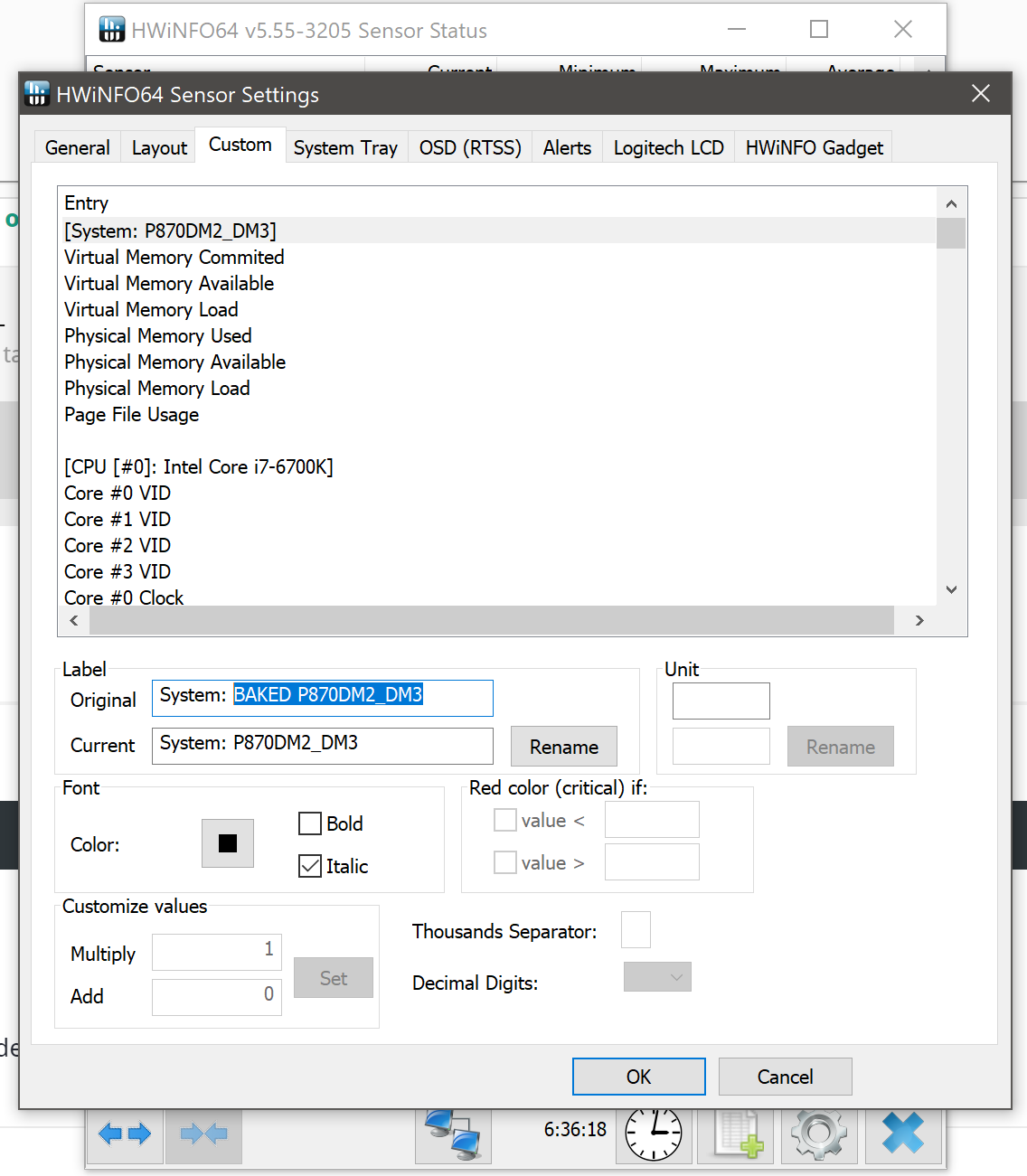Open the network computers remote icon
The width and height of the screenshot is (1027, 1176).
pyautogui.click(x=454, y=1134)
